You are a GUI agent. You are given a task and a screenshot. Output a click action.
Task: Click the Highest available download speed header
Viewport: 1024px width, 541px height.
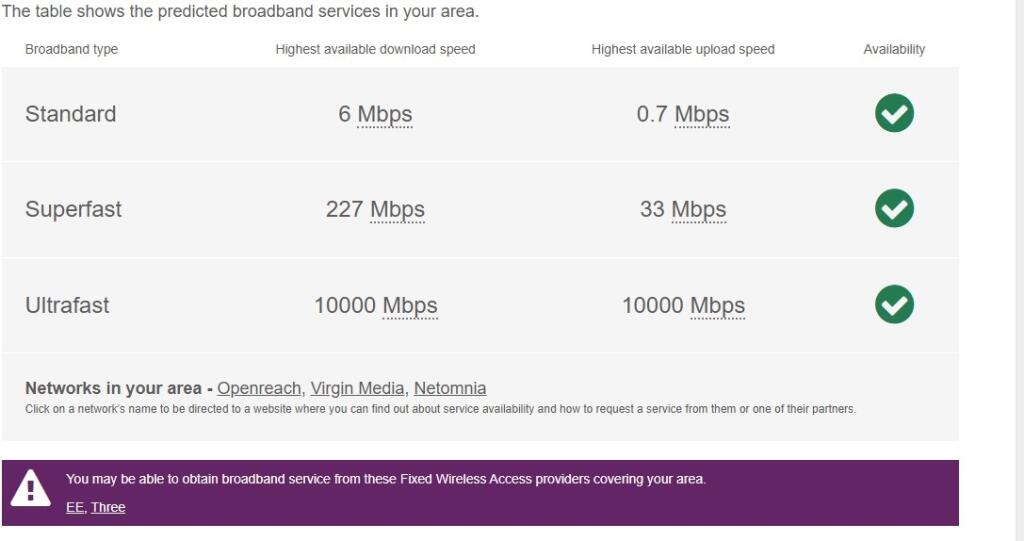tap(375, 49)
